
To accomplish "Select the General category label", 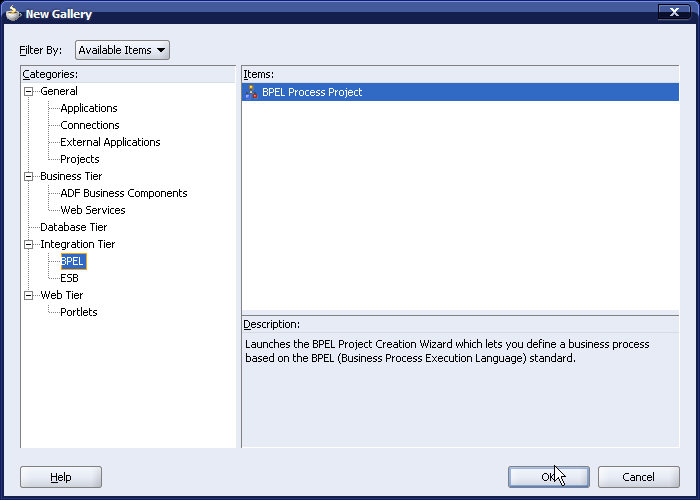I will pyautogui.click(x=58, y=92).
